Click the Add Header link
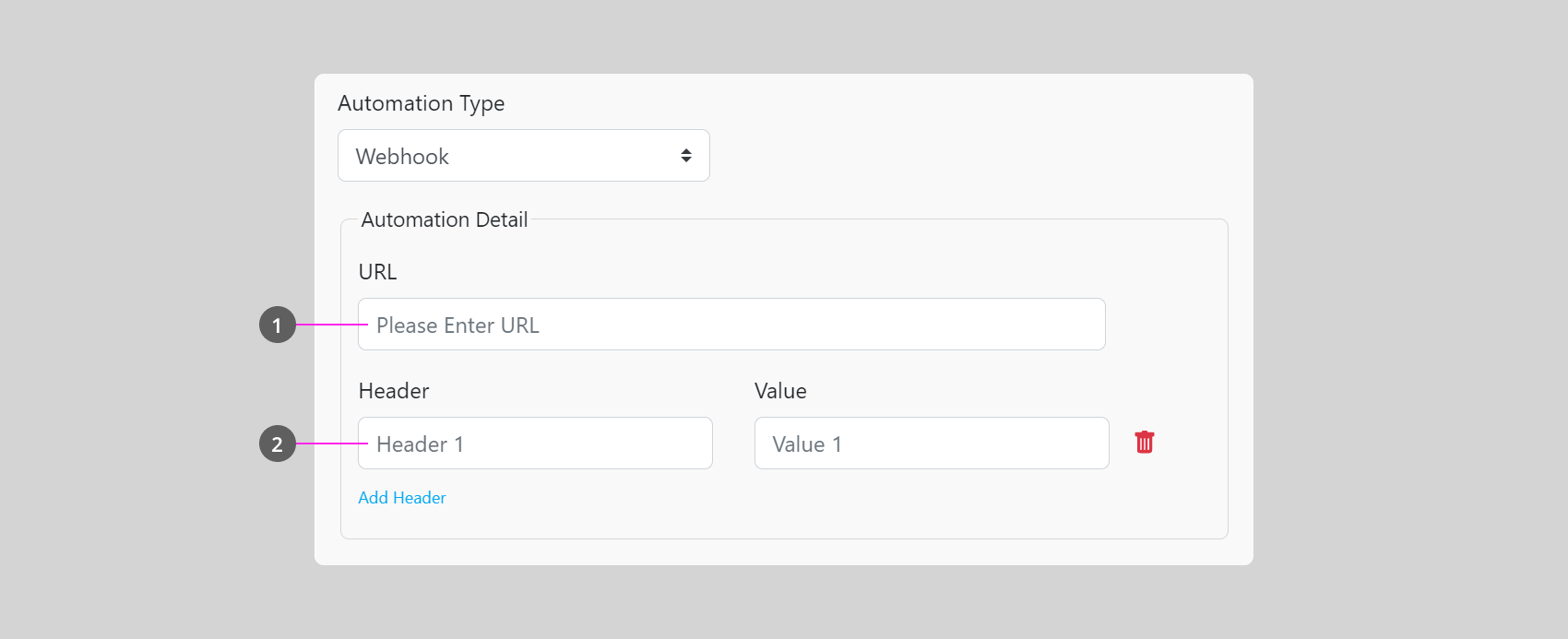Image resolution: width=1568 pixels, height=639 pixels. pos(401,498)
